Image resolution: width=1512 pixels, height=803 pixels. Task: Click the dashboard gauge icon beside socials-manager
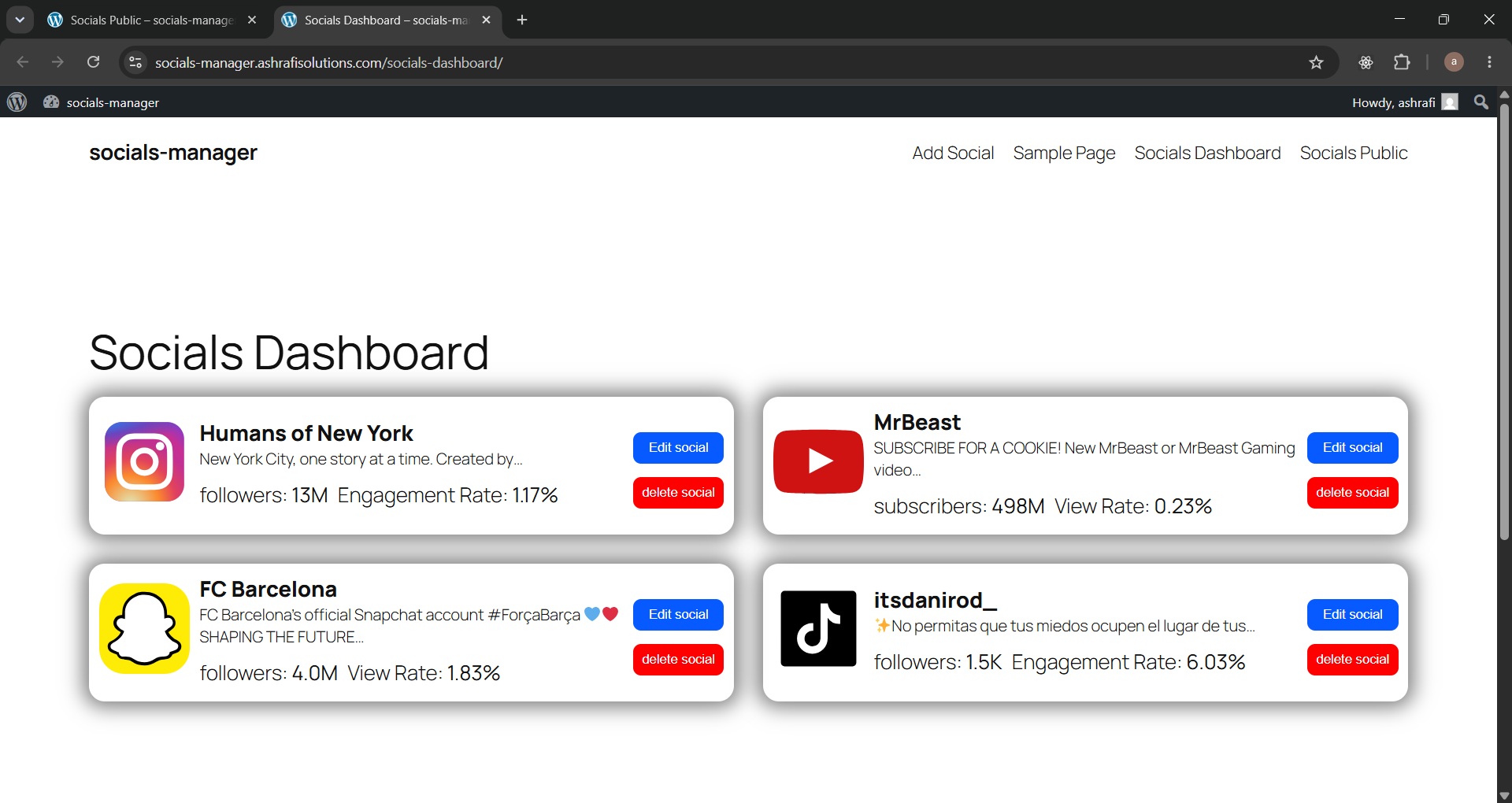(x=51, y=102)
